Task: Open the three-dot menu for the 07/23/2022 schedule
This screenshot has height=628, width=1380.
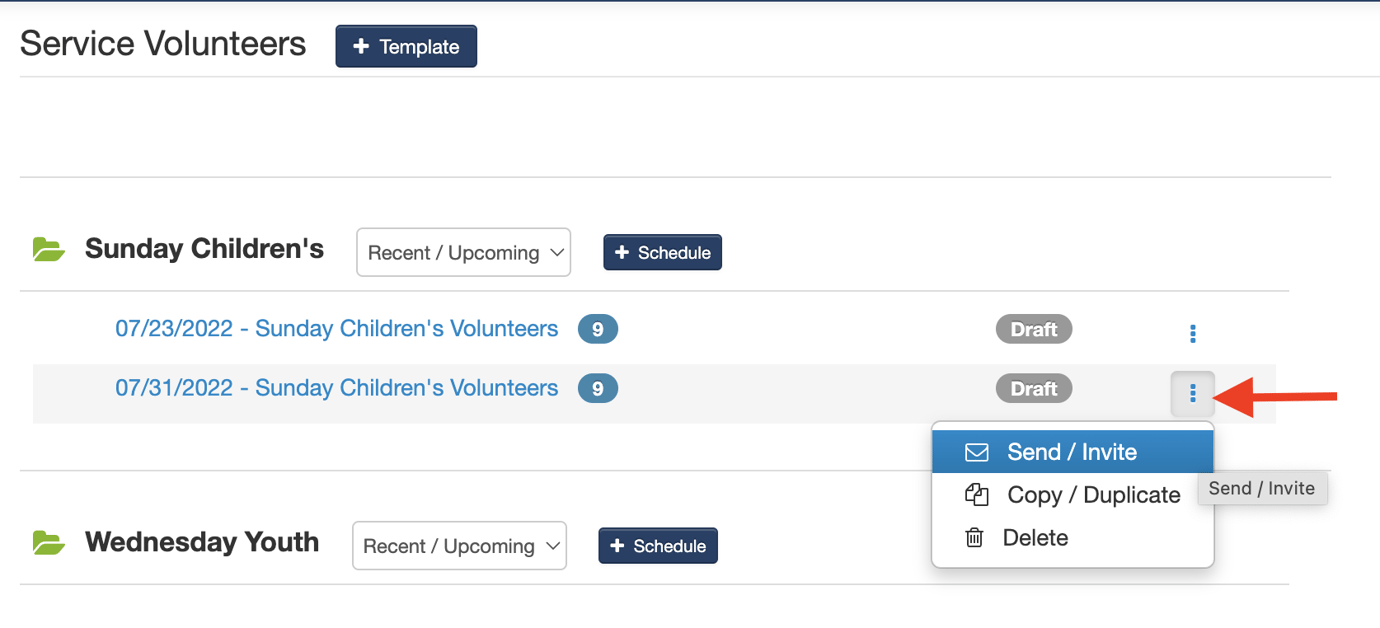Action: 1193,334
